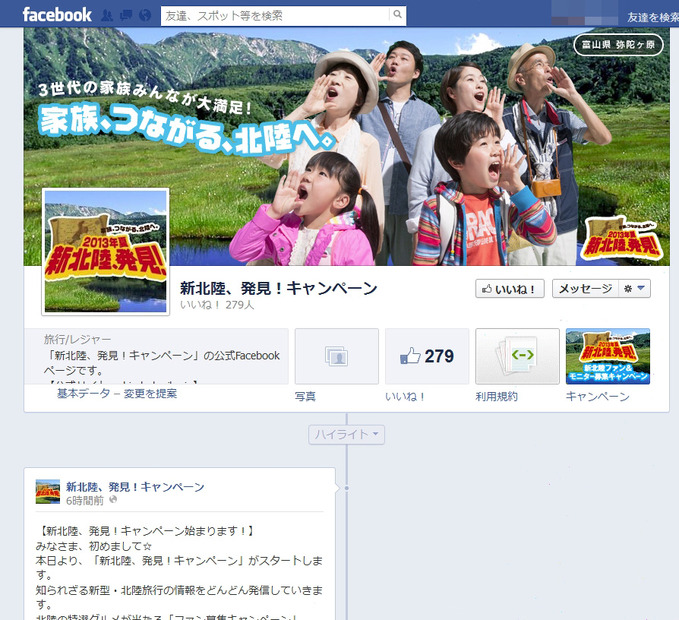Click the 6時間前 timestamp
Screen dimensions: 679x620
[x=85, y=501]
